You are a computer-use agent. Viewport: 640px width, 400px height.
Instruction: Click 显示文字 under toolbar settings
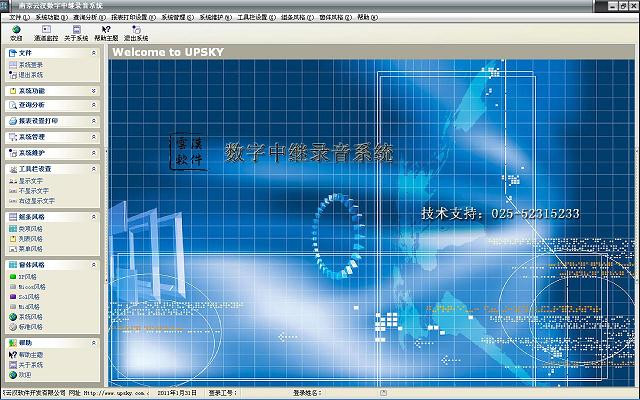[x=30, y=181]
